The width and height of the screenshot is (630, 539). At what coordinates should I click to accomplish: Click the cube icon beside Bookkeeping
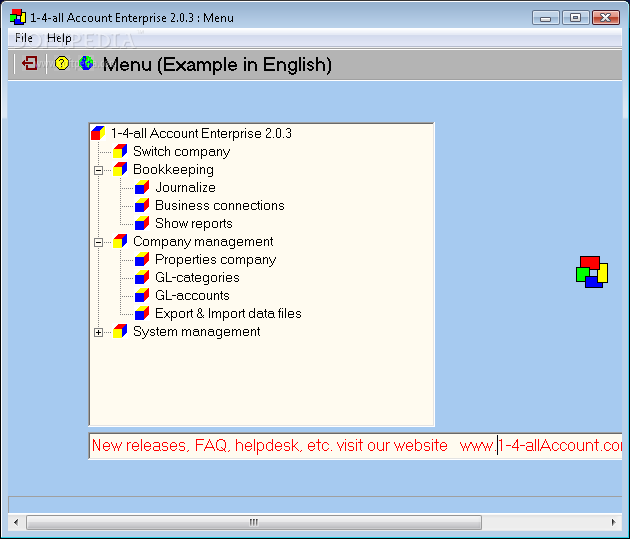point(120,169)
